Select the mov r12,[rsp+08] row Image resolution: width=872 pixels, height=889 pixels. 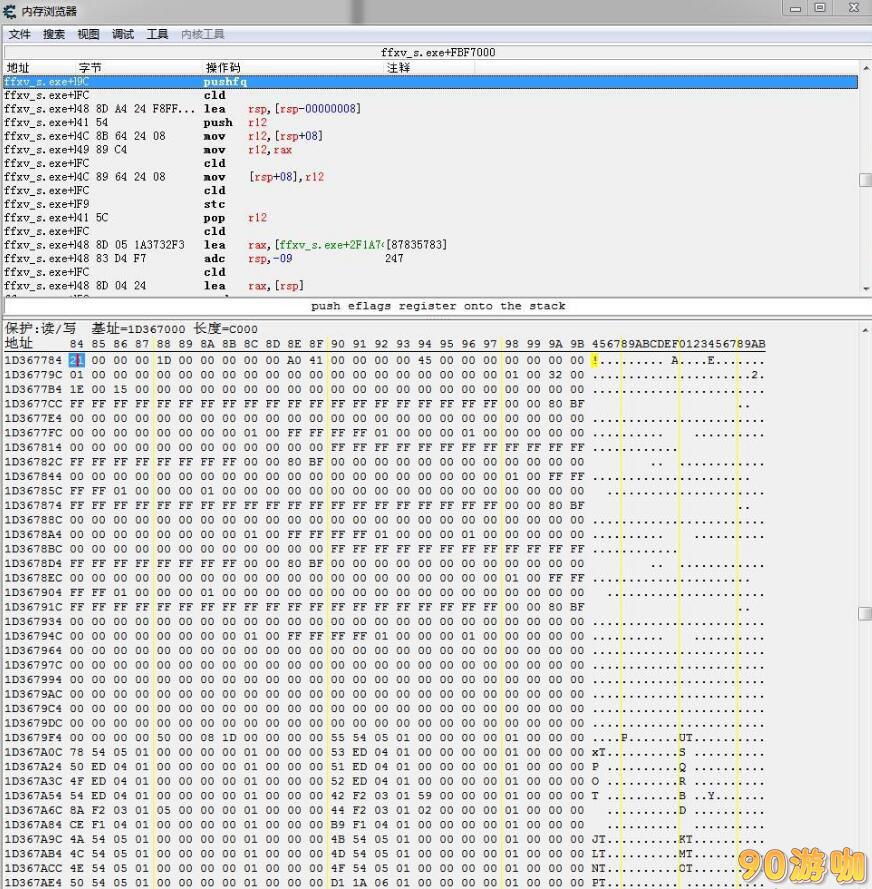430,136
